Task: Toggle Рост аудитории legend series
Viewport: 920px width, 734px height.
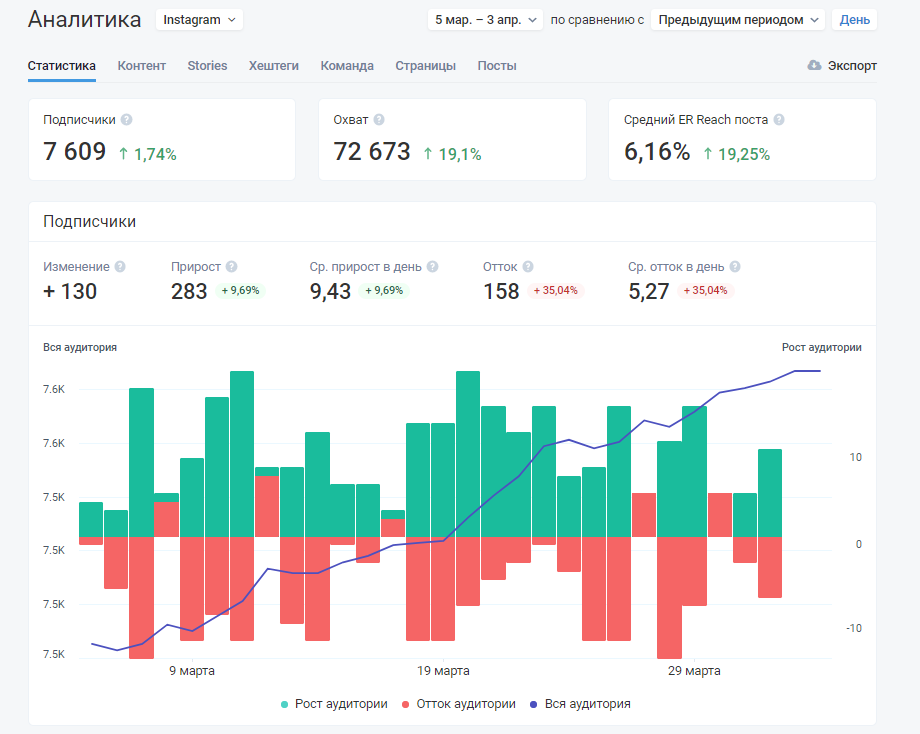Action: (x=334, y=704)
